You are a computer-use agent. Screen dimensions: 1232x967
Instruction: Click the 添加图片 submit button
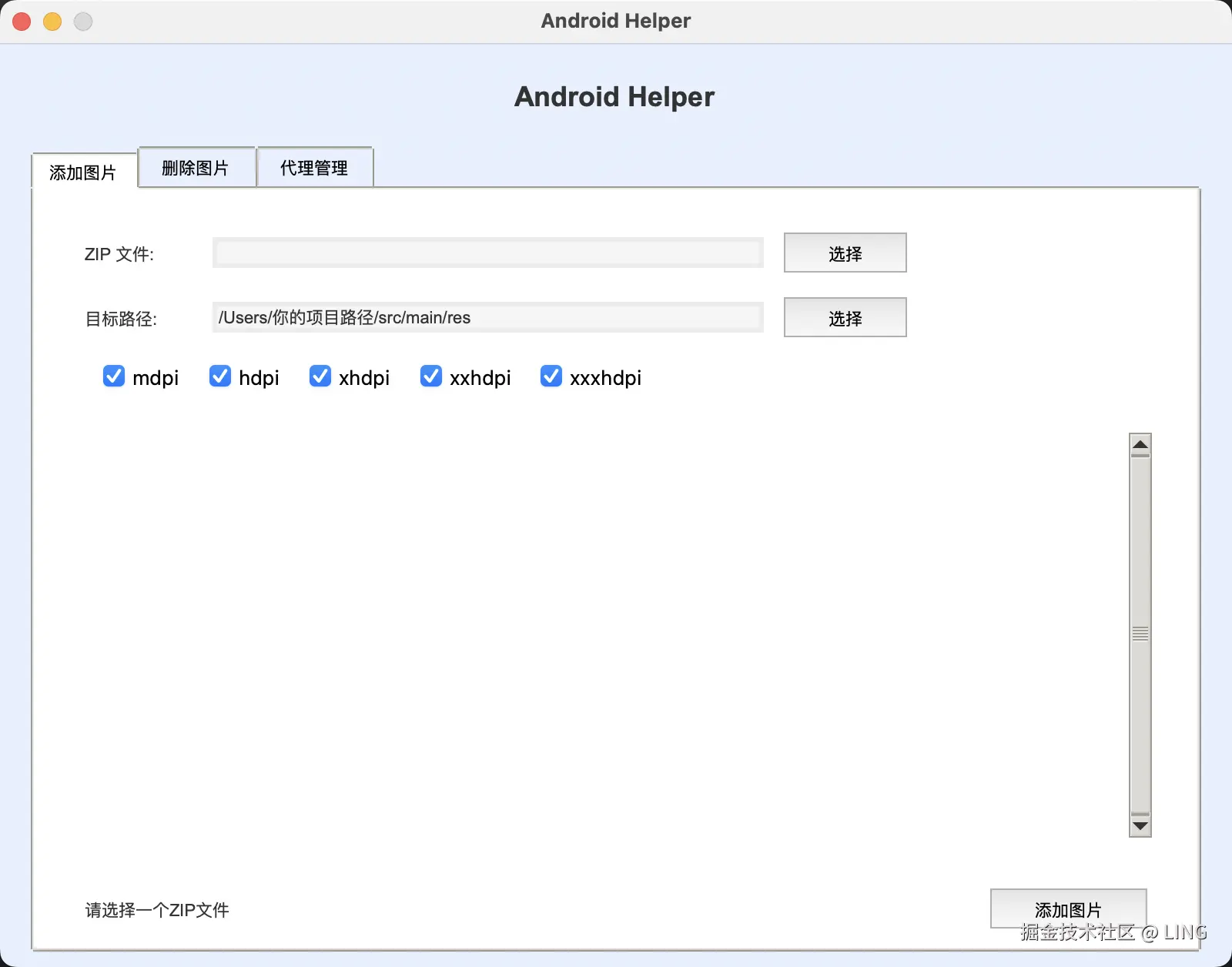coord(1068,909)
